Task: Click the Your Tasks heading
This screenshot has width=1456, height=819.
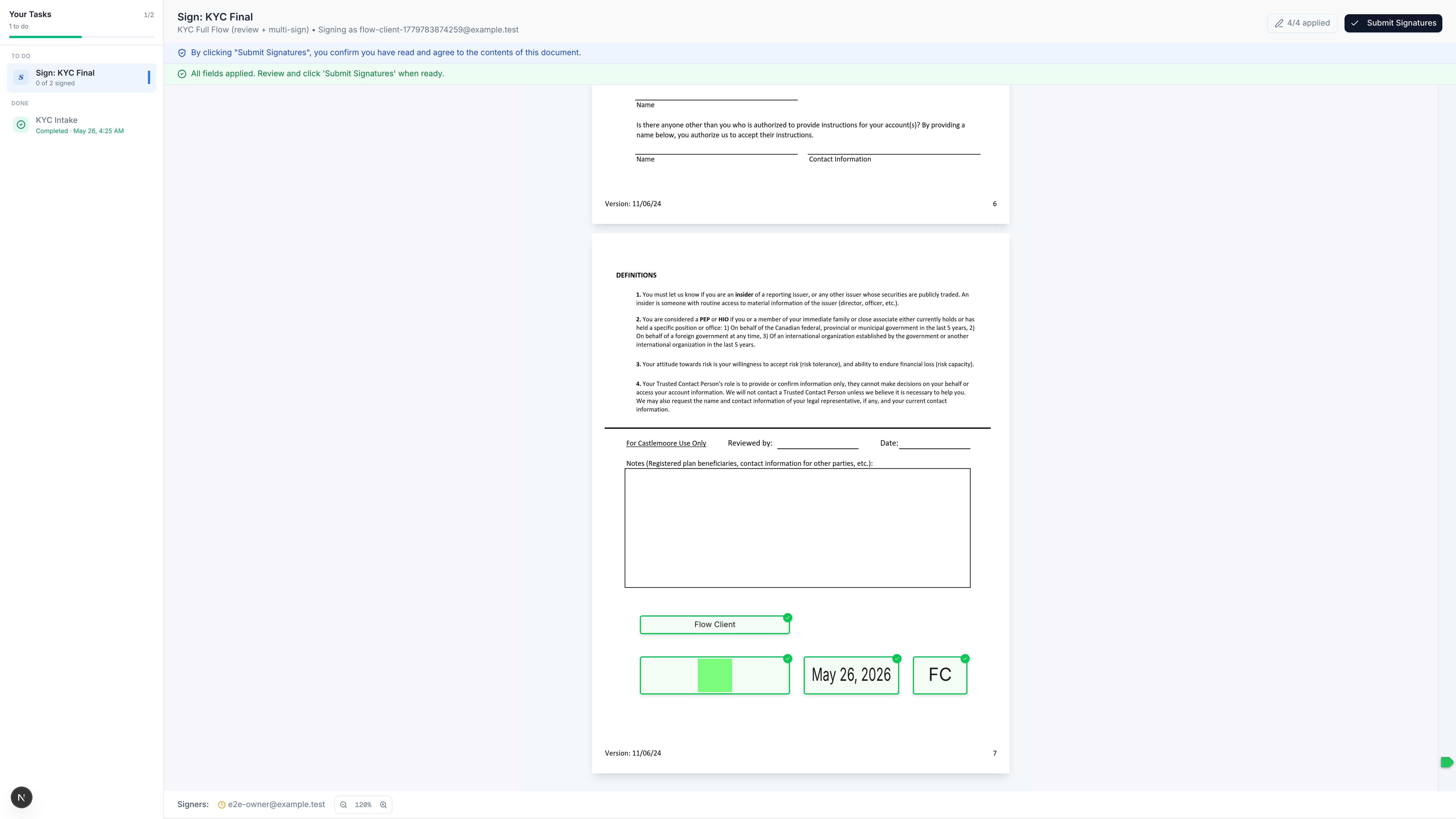Action: tap(30, 15)
